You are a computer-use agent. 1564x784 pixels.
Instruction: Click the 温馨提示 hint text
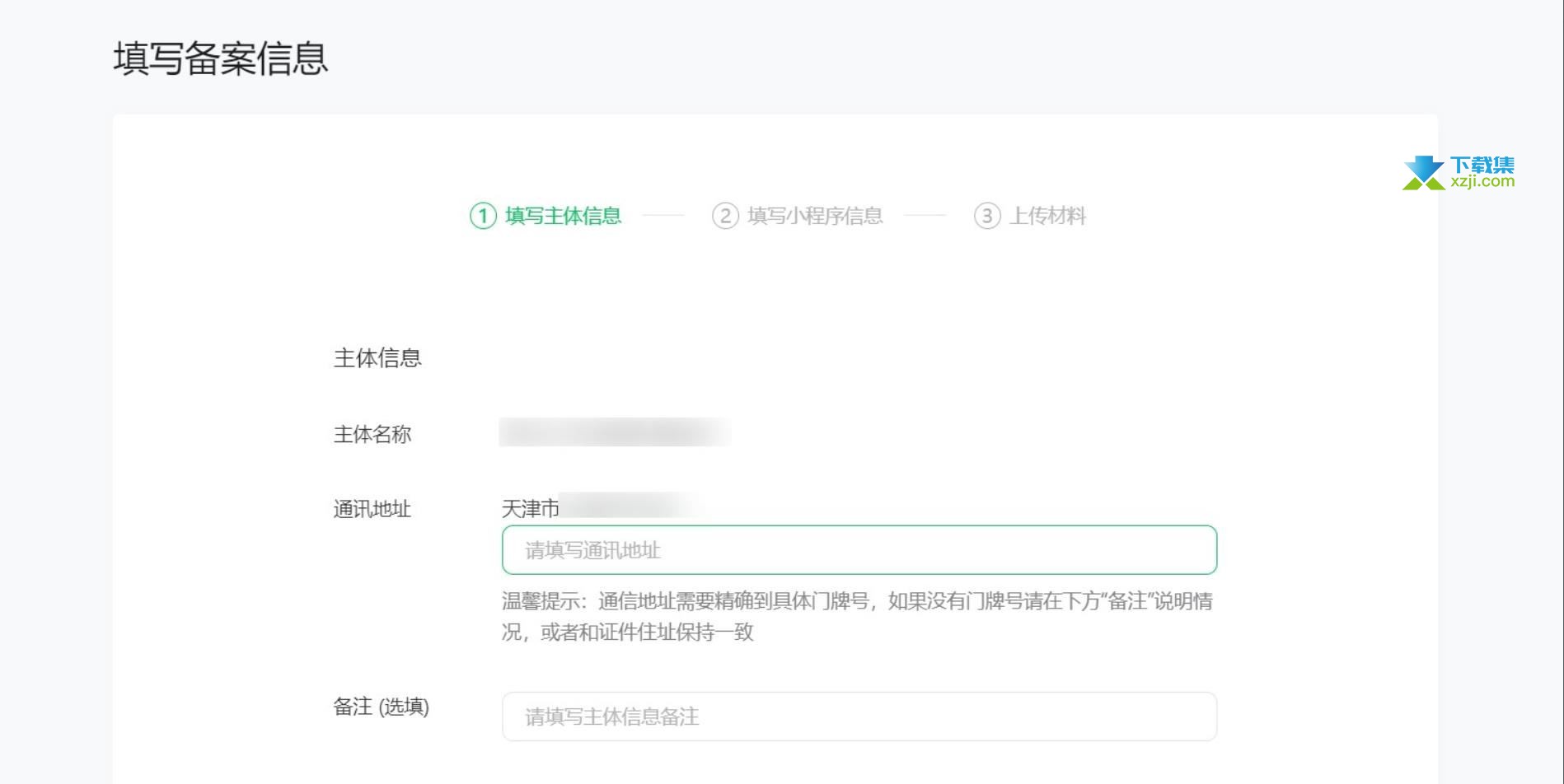click(x=858, y=617)
